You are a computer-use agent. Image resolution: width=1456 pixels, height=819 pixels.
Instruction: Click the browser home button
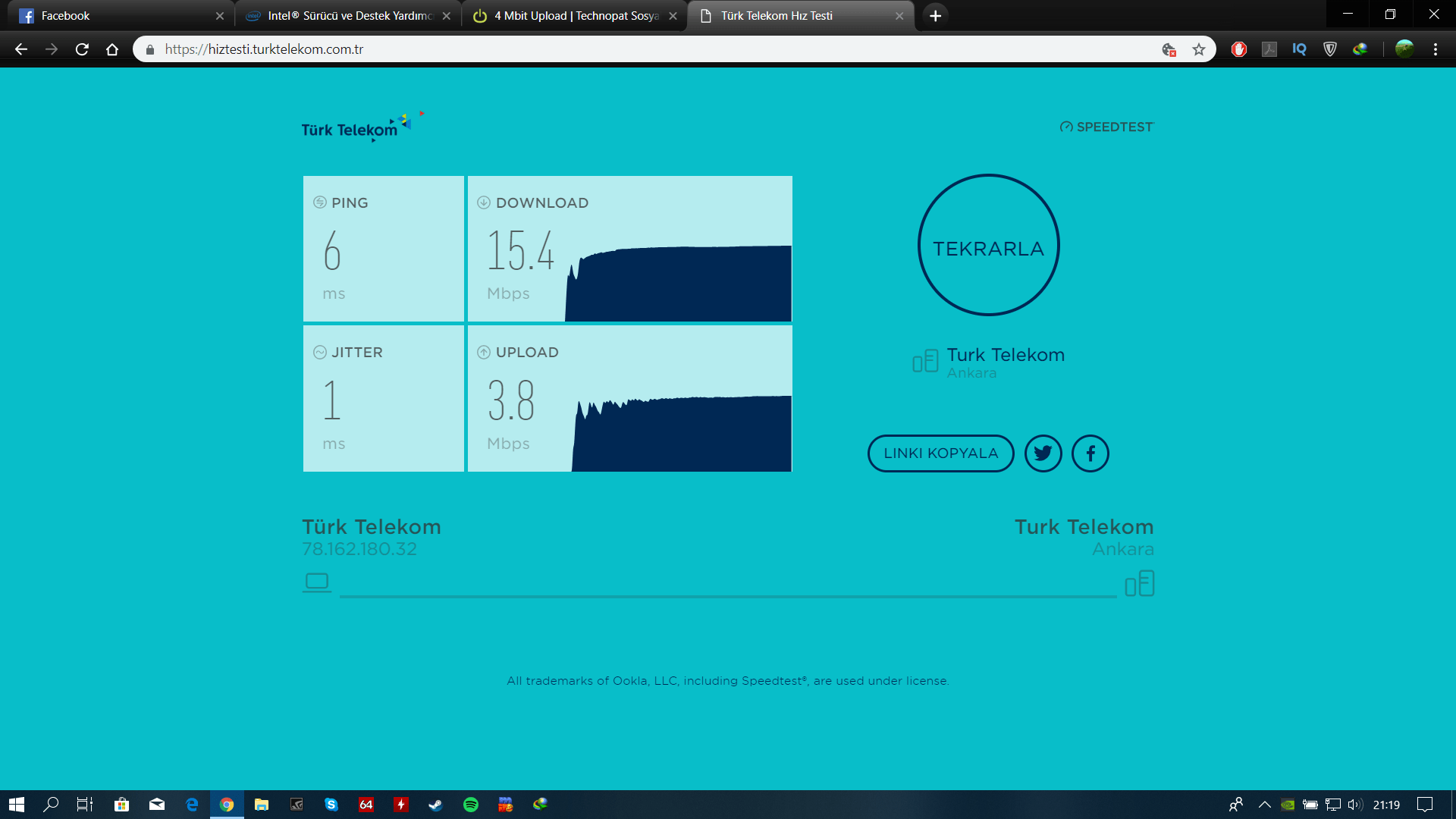(112, 49)
